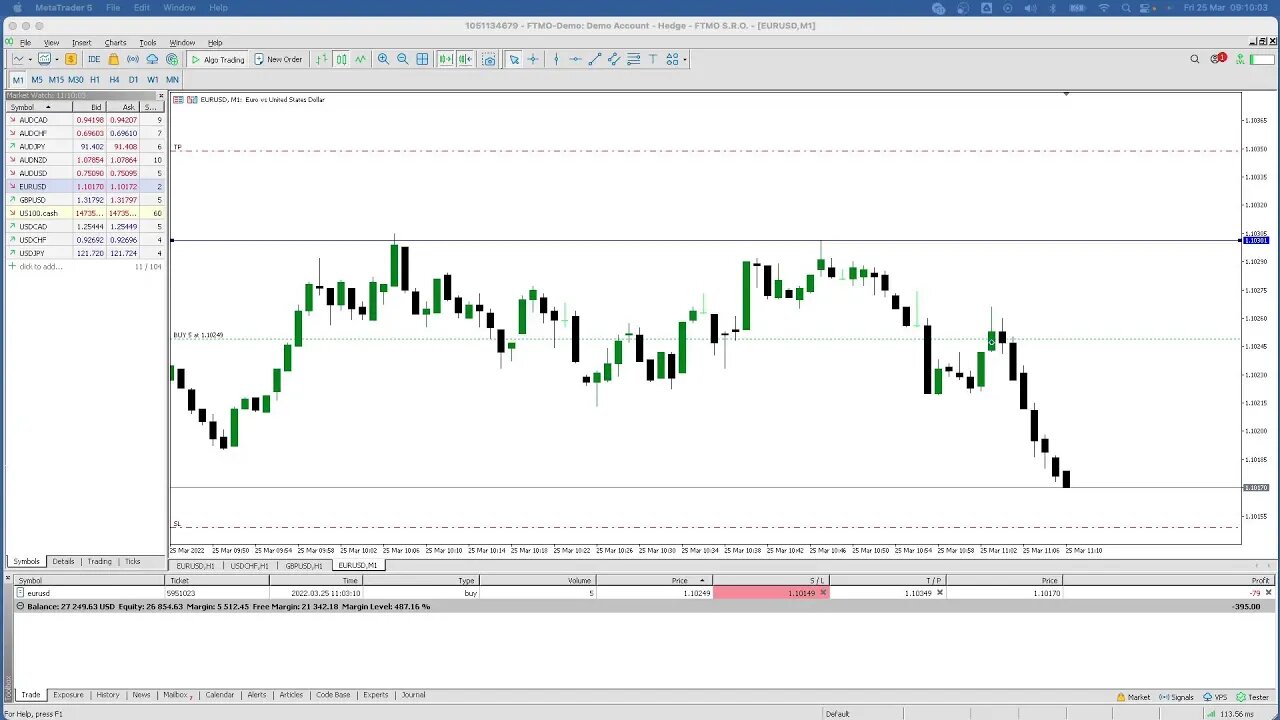Switch to USDCHF,H1 chart tab
1280x720 pixels.
click(250, 566)
